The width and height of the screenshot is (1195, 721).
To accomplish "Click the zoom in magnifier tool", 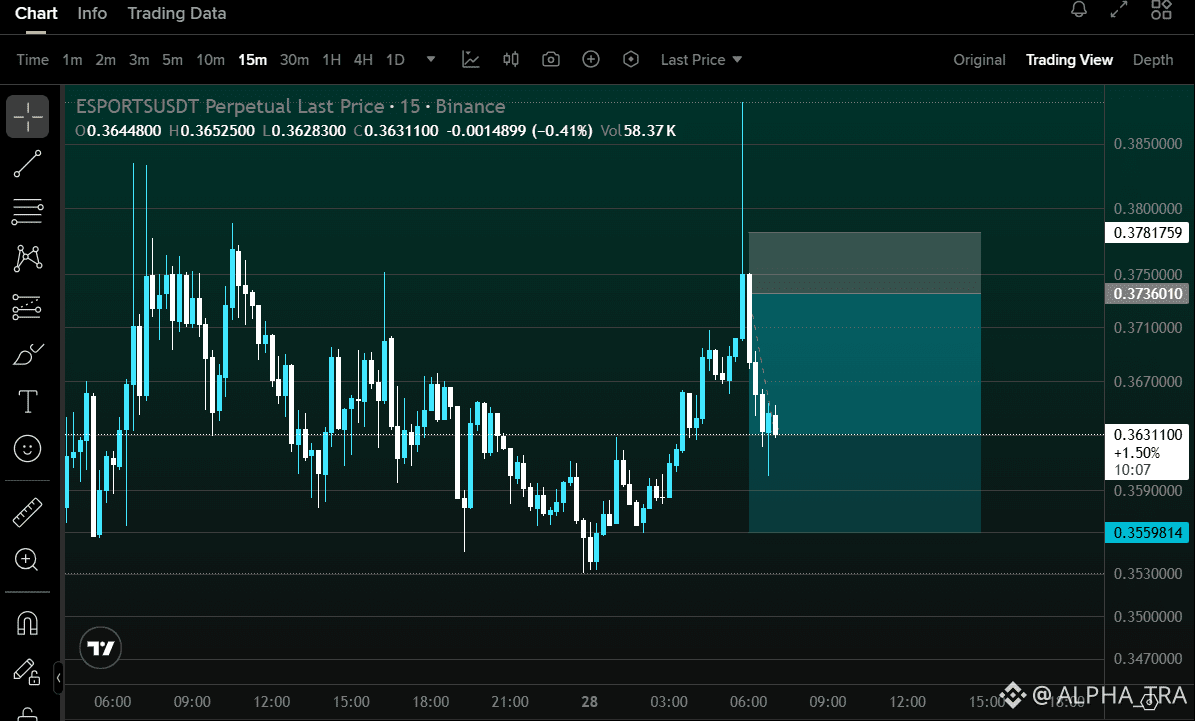I will pos(27,560).
